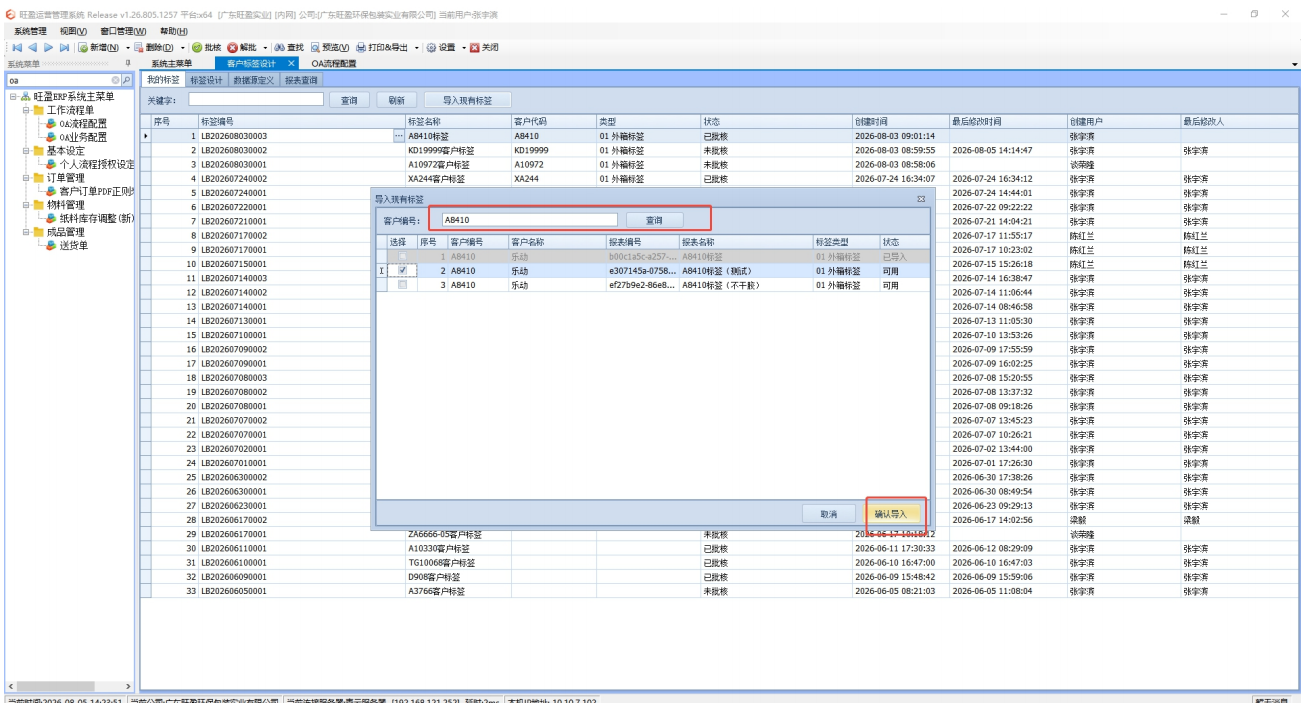This screenshot has height=710, width=1308.
Task: Switch to the 系统主菜单 tab
Action: [x=172, y=63]
